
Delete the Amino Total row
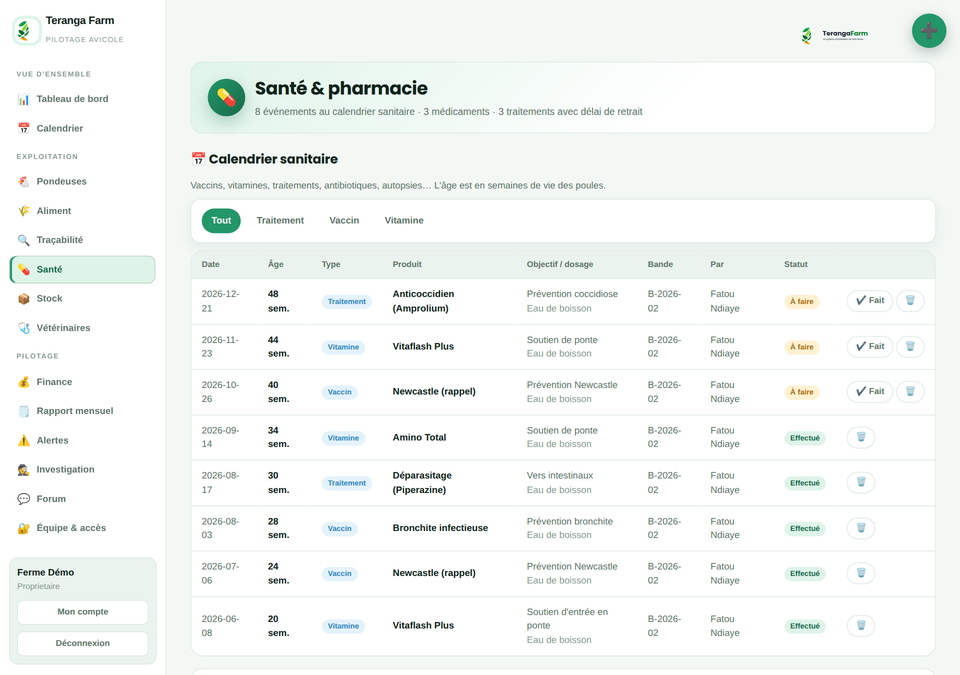point(861,437)
